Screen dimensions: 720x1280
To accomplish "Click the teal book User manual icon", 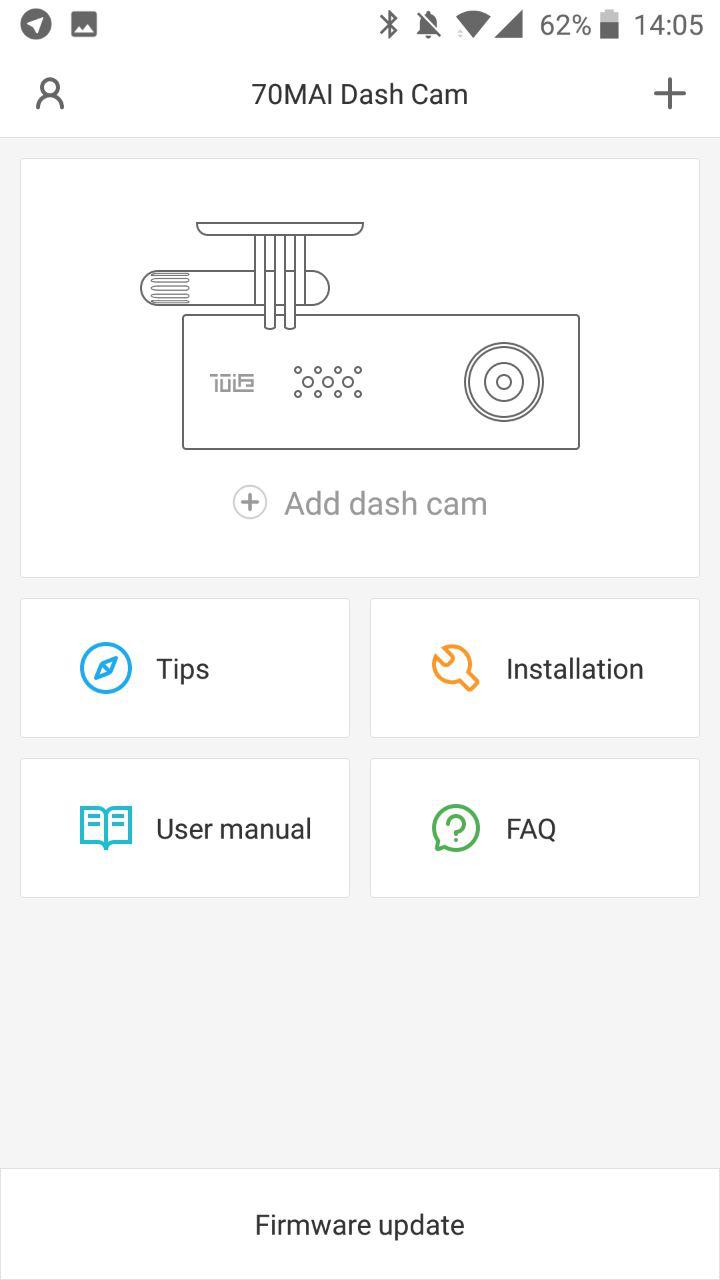I will coord(106,828).
